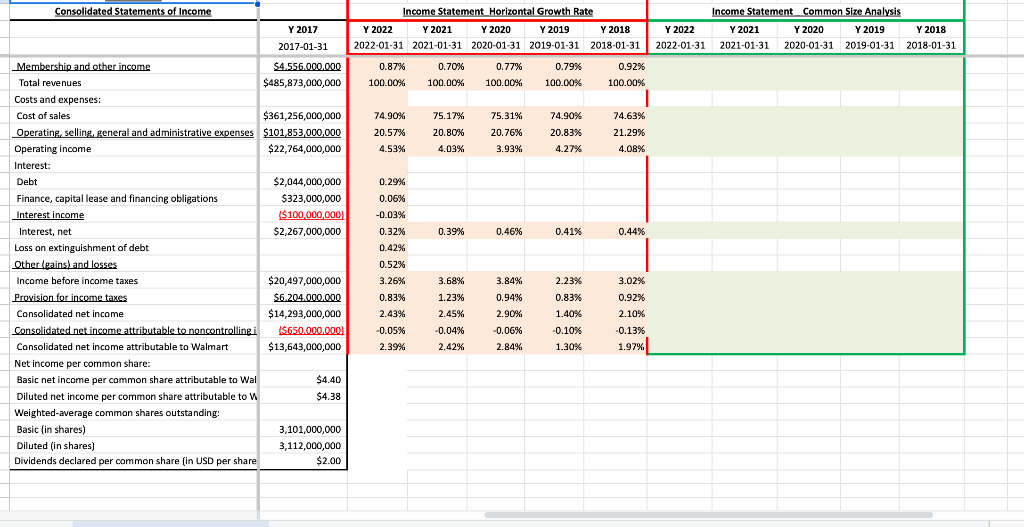Select Y 2022 header in Common Size Analysis
Screen dimensions: 1024x527
[x=680, y=29]
